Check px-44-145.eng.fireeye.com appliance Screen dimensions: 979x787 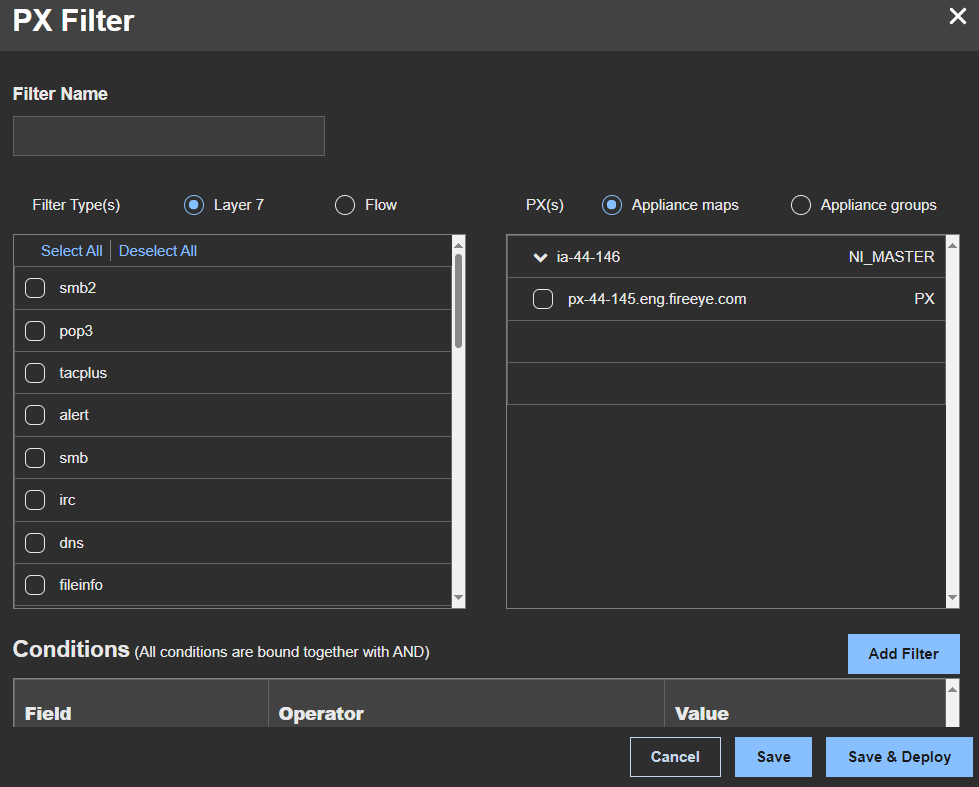(543, 299)
